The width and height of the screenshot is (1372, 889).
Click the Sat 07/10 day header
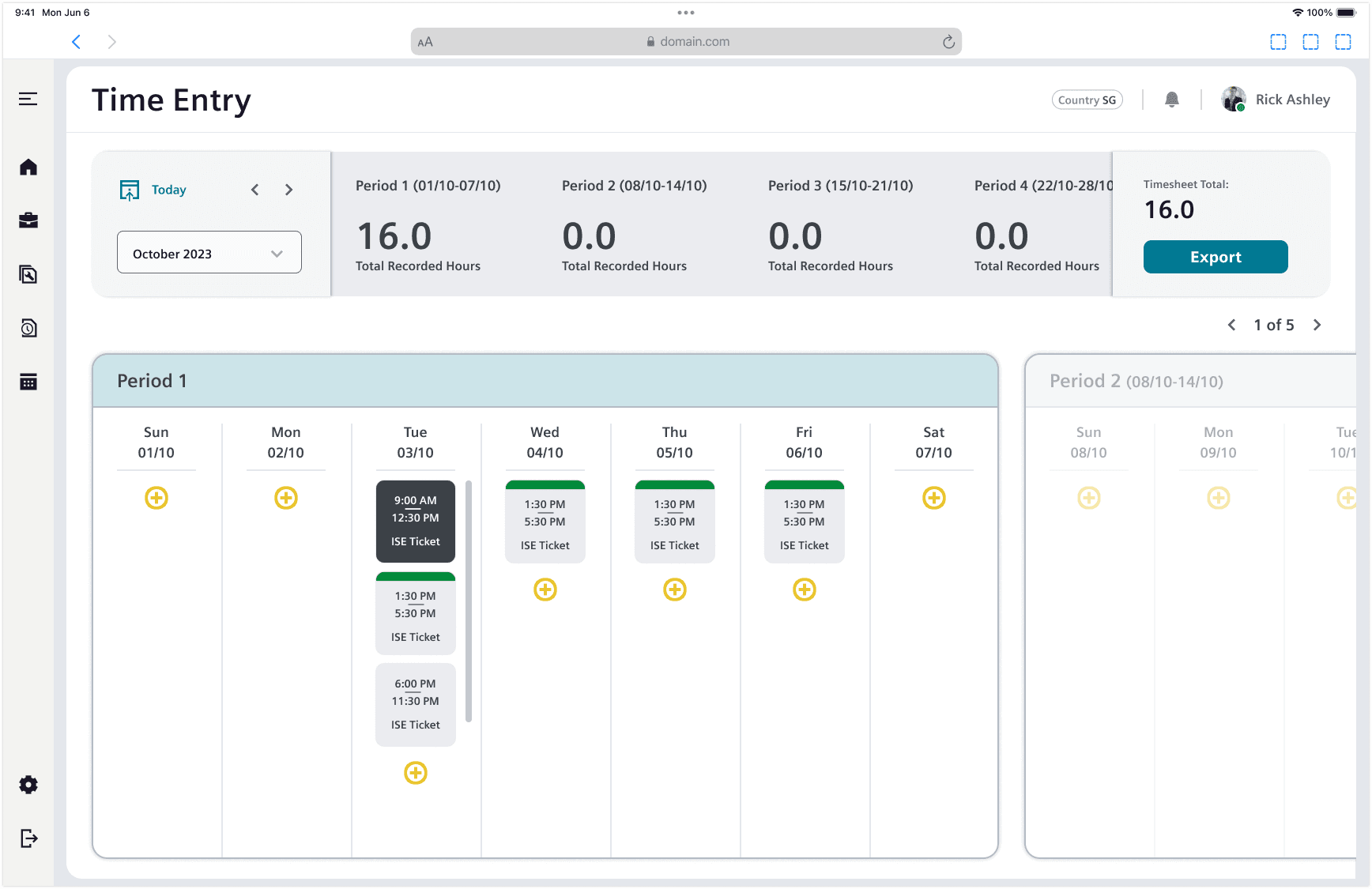point(934,443)
